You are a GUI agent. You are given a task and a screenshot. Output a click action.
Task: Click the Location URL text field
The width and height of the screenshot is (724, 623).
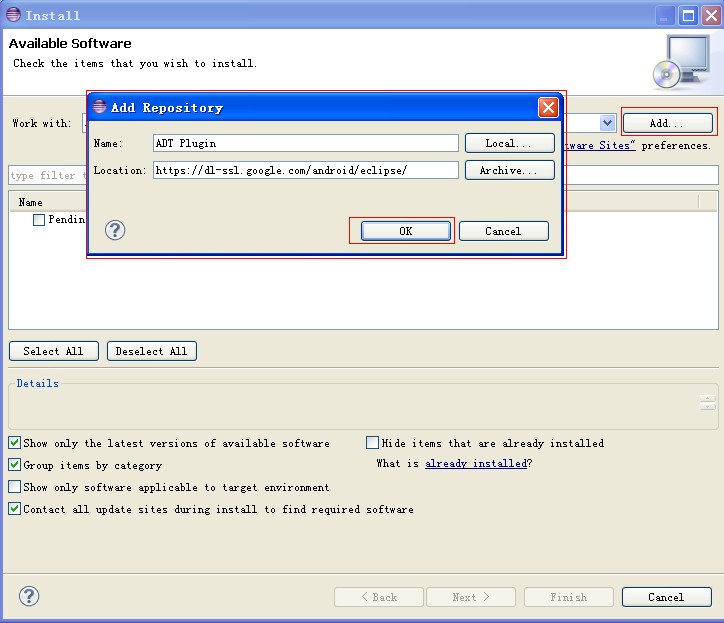[305, 170]
